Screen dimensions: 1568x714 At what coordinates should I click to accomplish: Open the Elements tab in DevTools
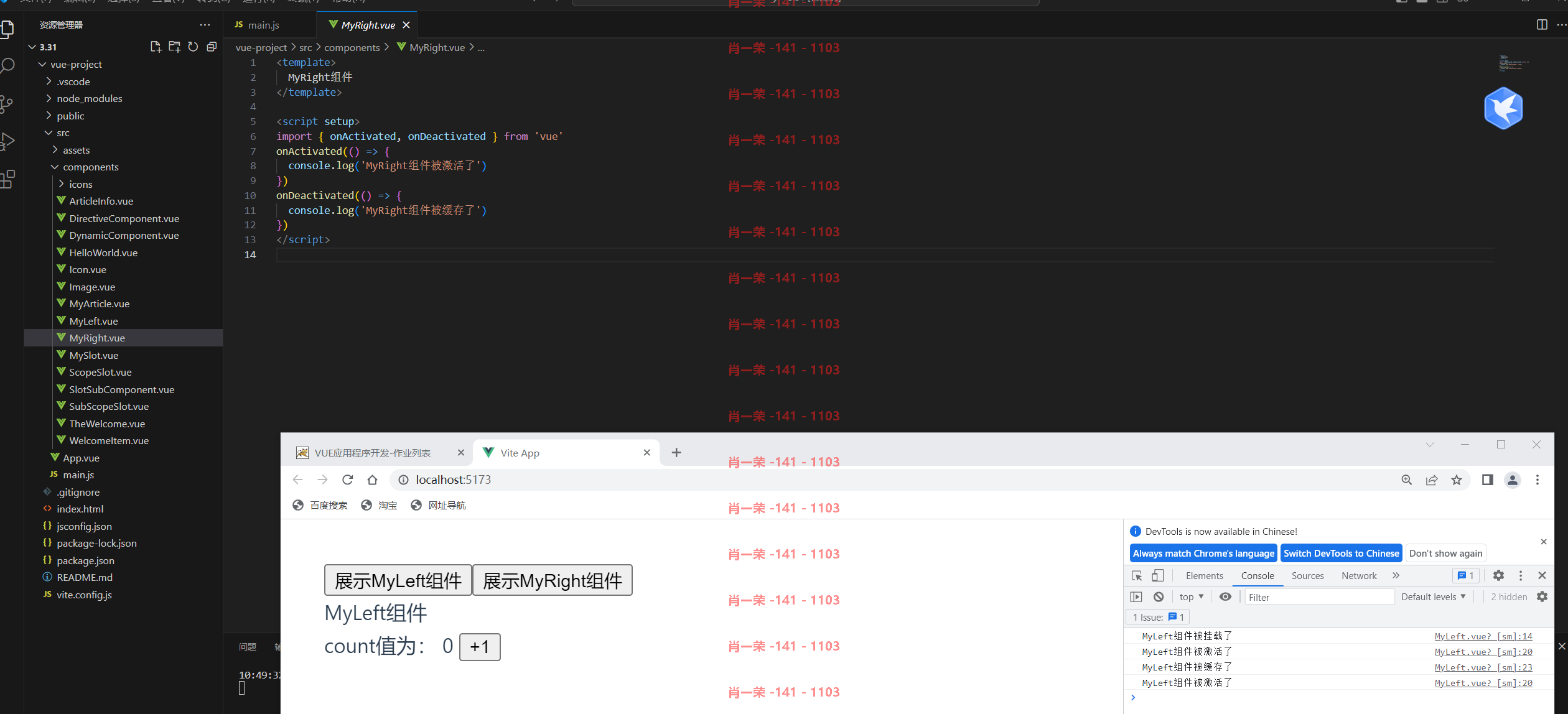[1204, 575]
